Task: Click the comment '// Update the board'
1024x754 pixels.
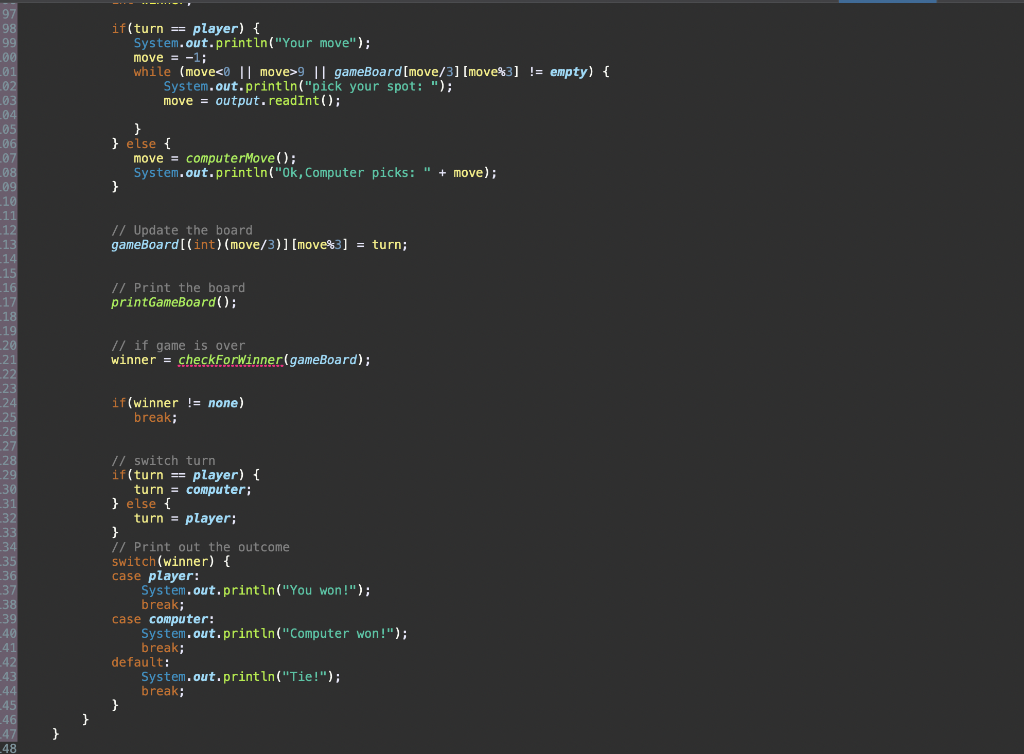Action: pos(182,230)
